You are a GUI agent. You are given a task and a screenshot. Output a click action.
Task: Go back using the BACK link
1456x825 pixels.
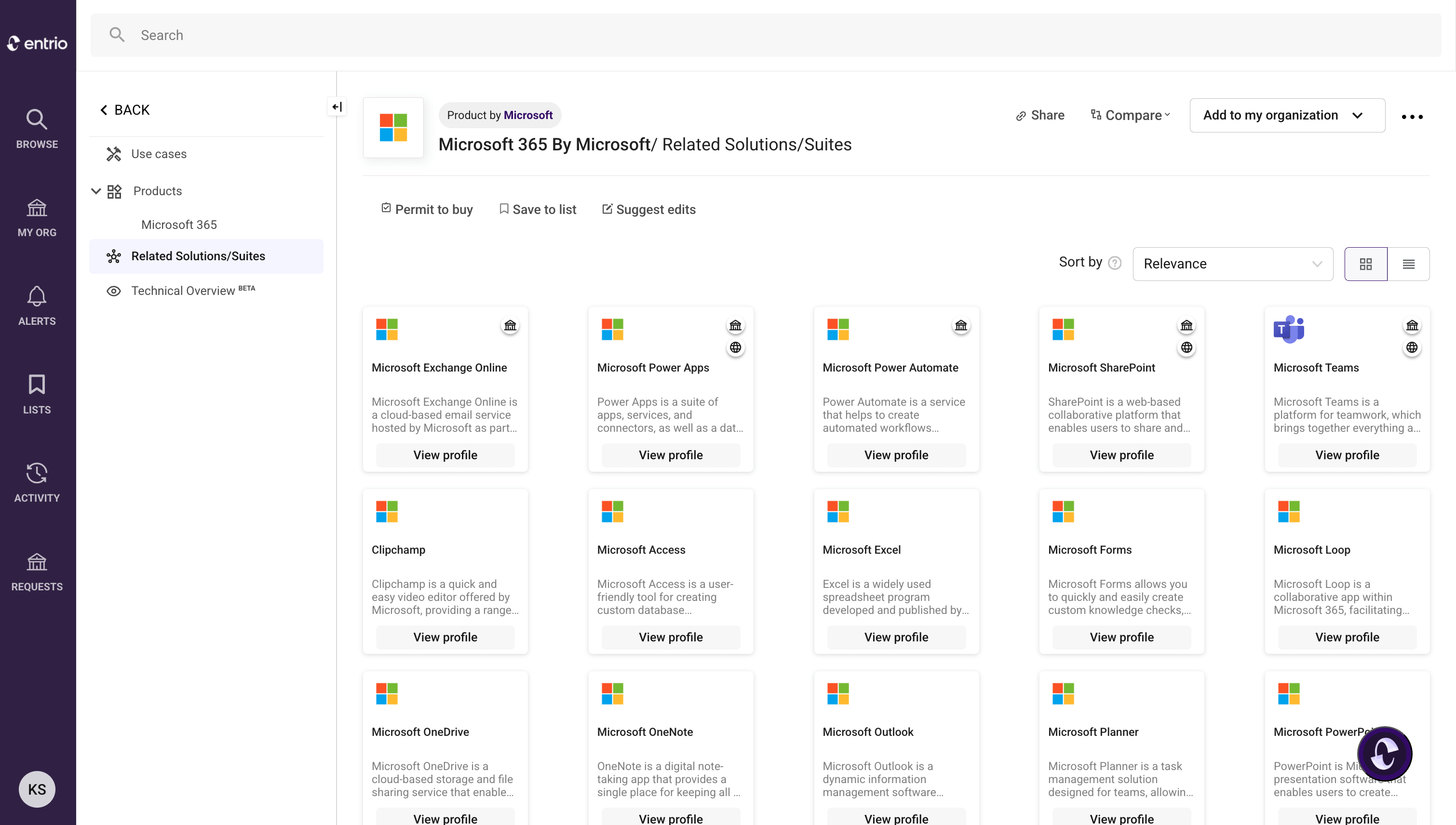tap(124, 110)
